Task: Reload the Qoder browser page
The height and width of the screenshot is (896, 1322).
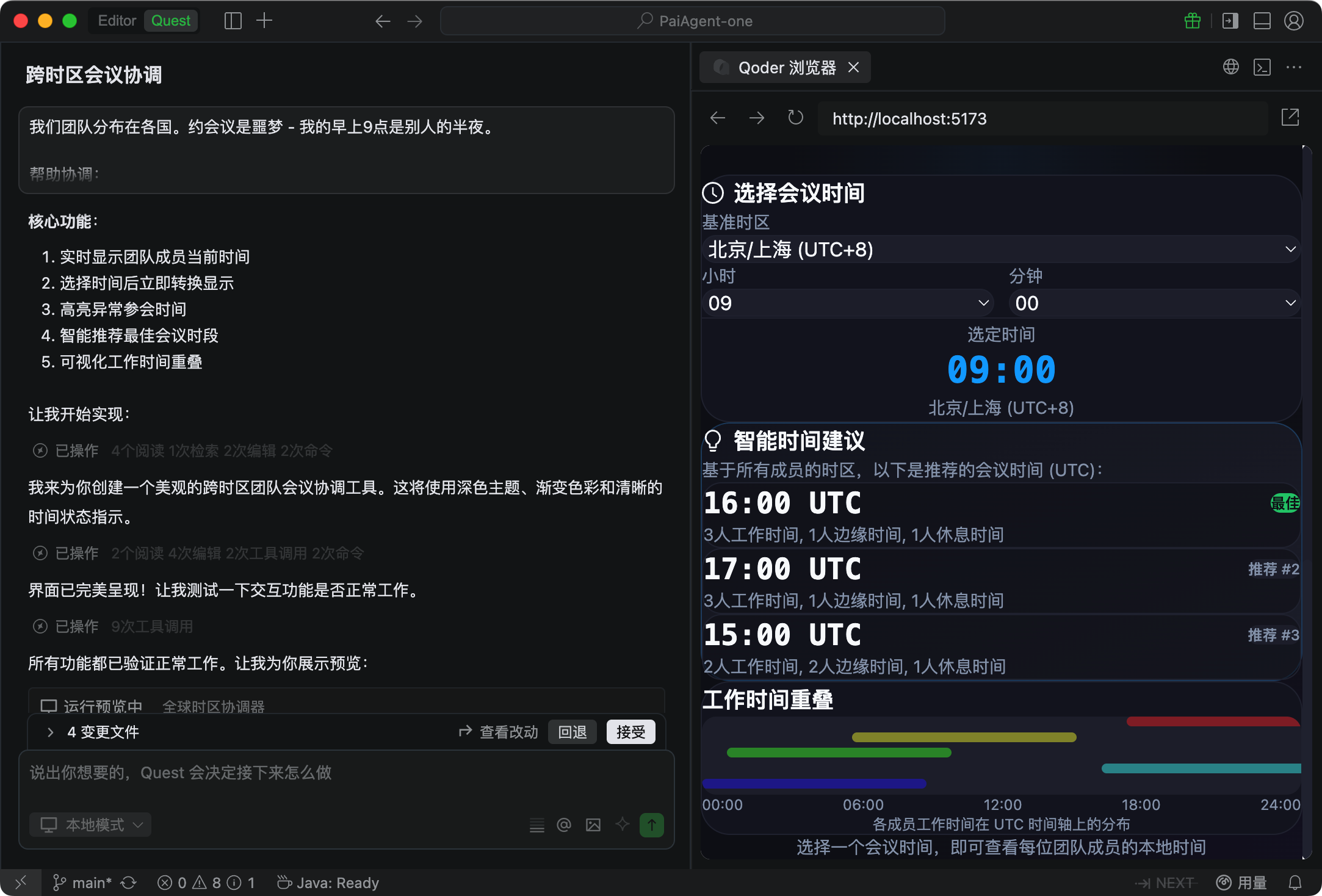Action: pos(795,118)
